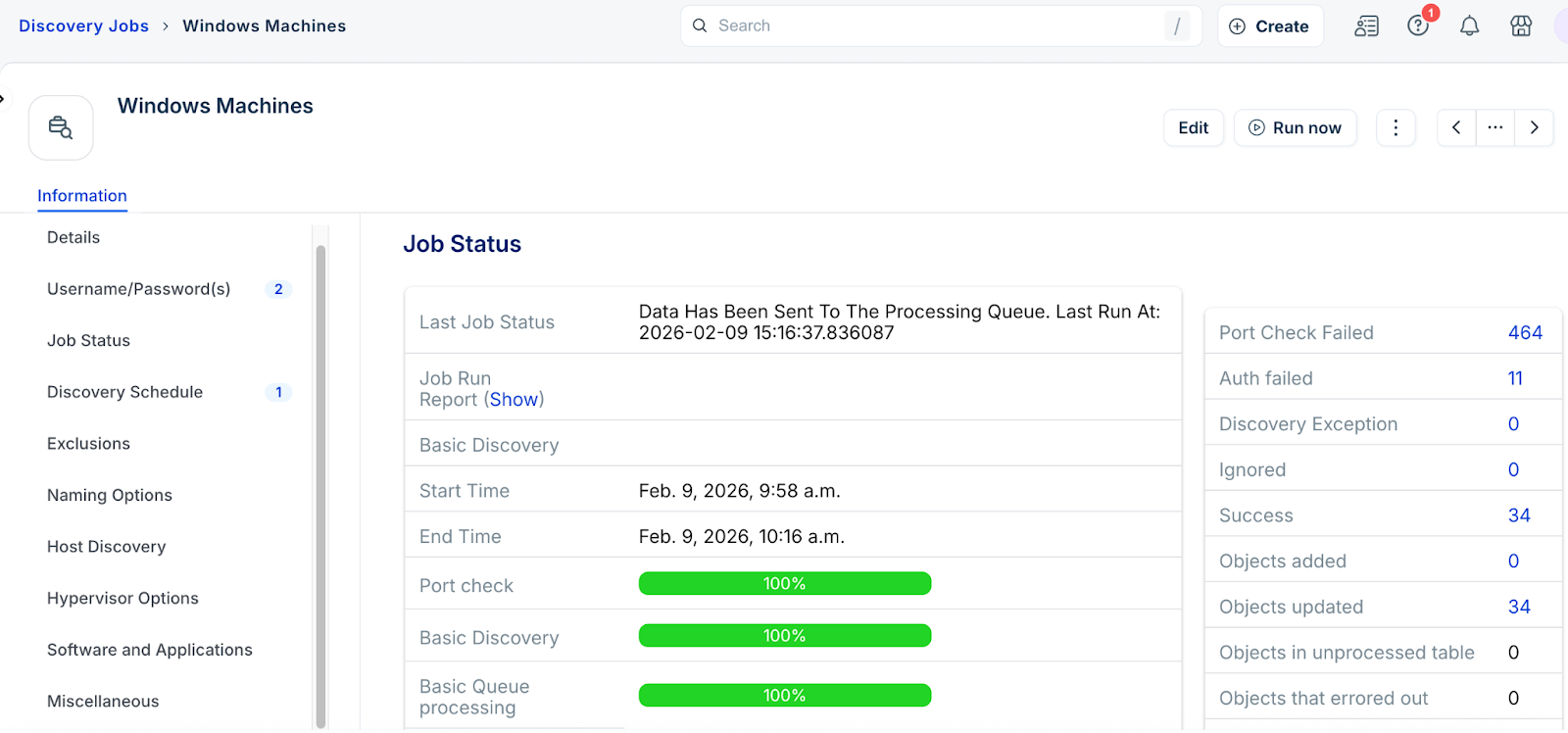Open the vertical three-dot more actions menu
This screenshot has height=733, width=1568.
coord(1396,127)
